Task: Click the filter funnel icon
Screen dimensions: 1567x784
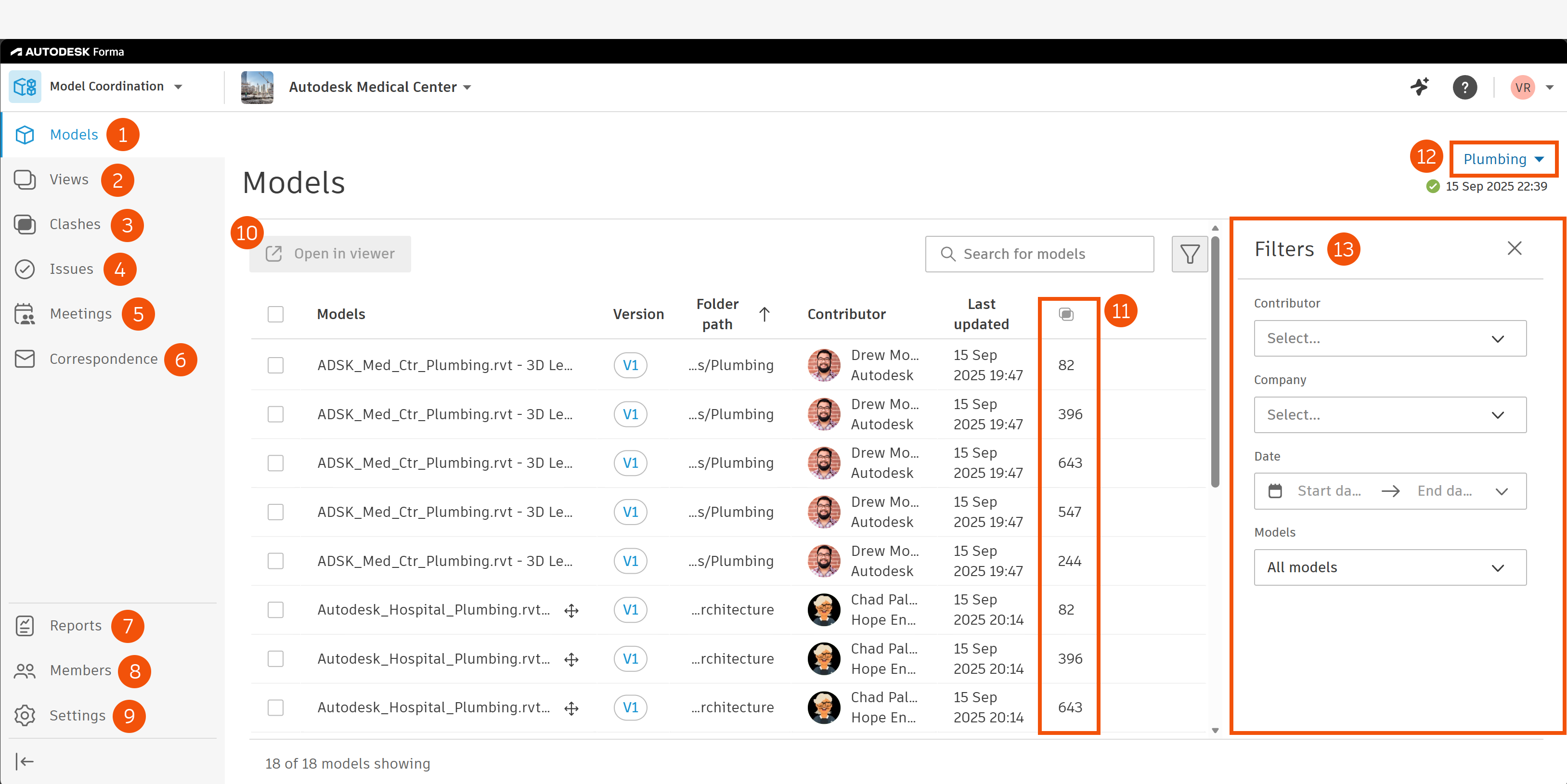Action: click(1189, 254)
